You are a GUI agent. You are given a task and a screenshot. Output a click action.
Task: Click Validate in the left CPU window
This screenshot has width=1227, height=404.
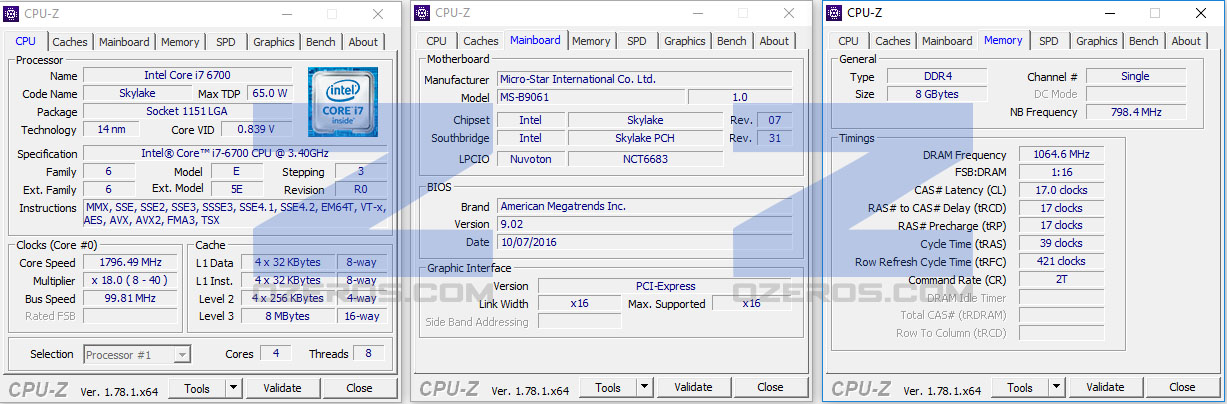282,388
